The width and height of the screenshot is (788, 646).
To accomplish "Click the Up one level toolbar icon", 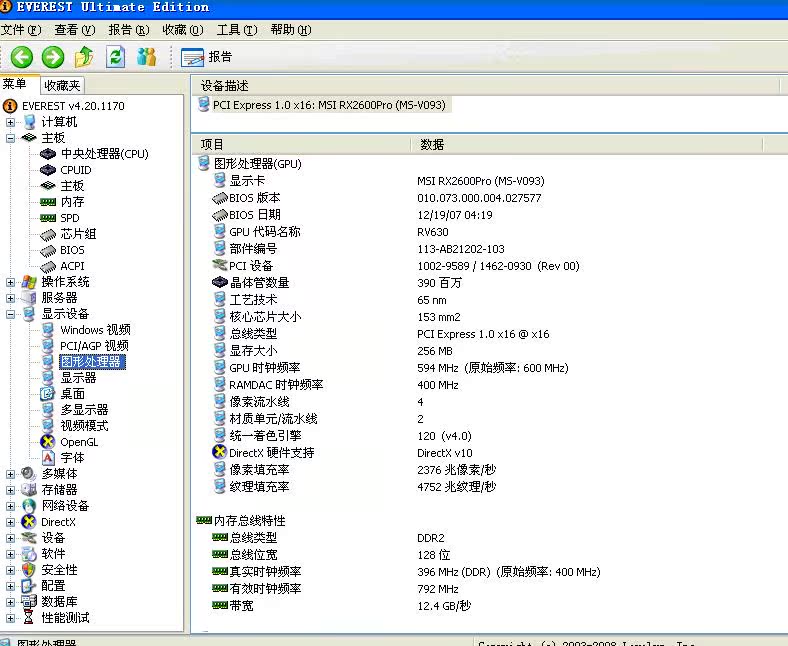I will 85,57.
